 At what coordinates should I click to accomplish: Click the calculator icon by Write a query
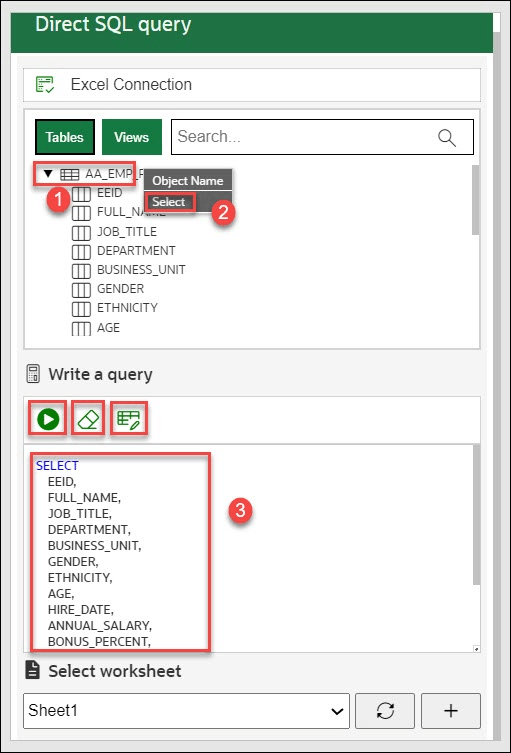coord(33,375)
